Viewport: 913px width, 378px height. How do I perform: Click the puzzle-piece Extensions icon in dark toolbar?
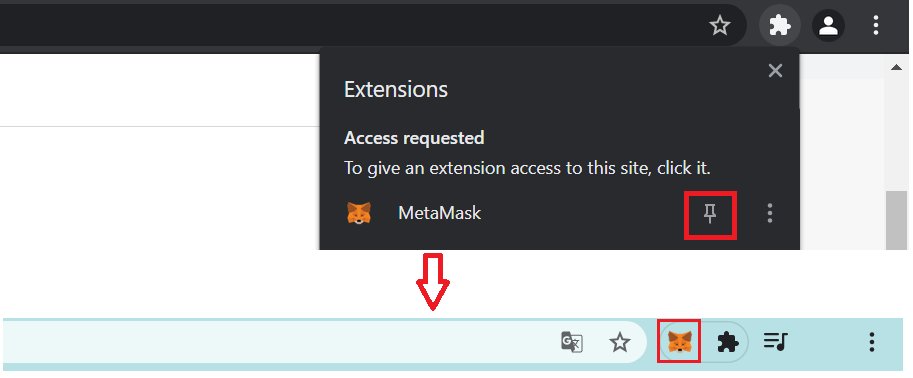[780, 25]
